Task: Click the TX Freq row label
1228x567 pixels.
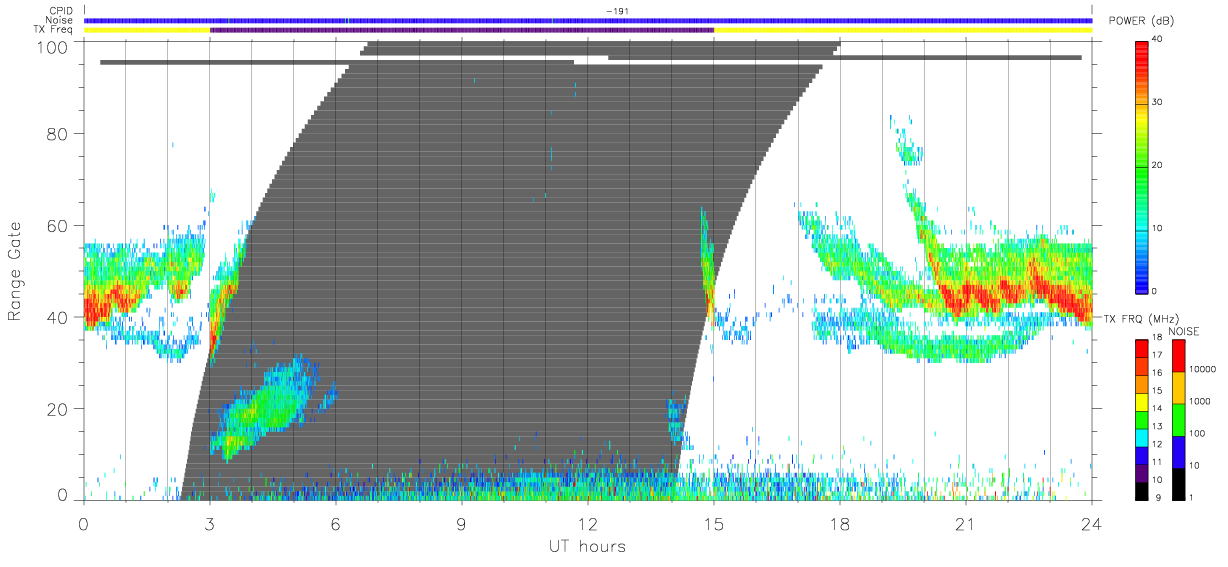Action: pyautogui.click(x=54, y=30)
